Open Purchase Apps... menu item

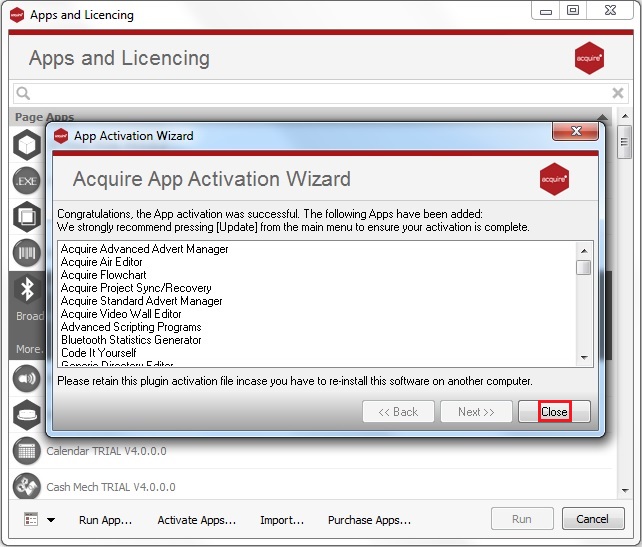click(x=369, y=520)
